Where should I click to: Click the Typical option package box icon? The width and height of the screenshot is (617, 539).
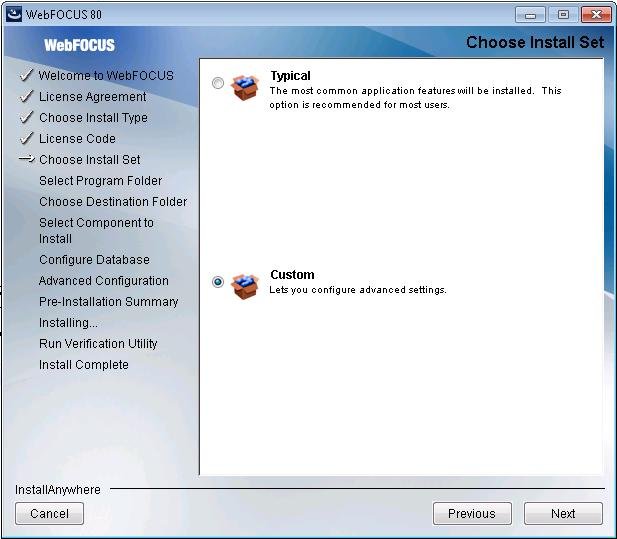point(245,87)
